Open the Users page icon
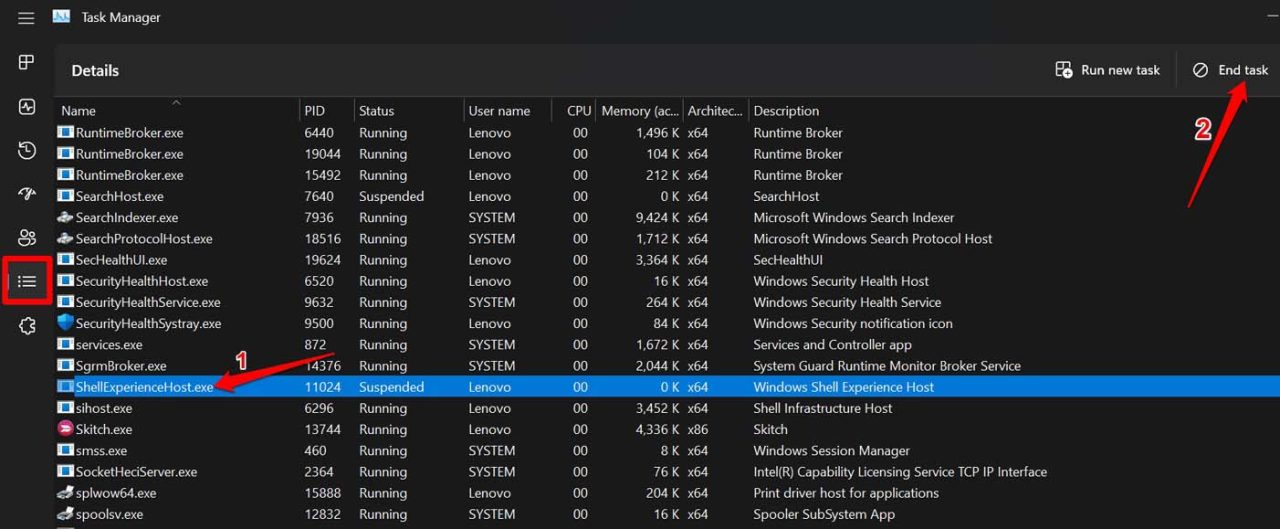 [x=27, y=238]
